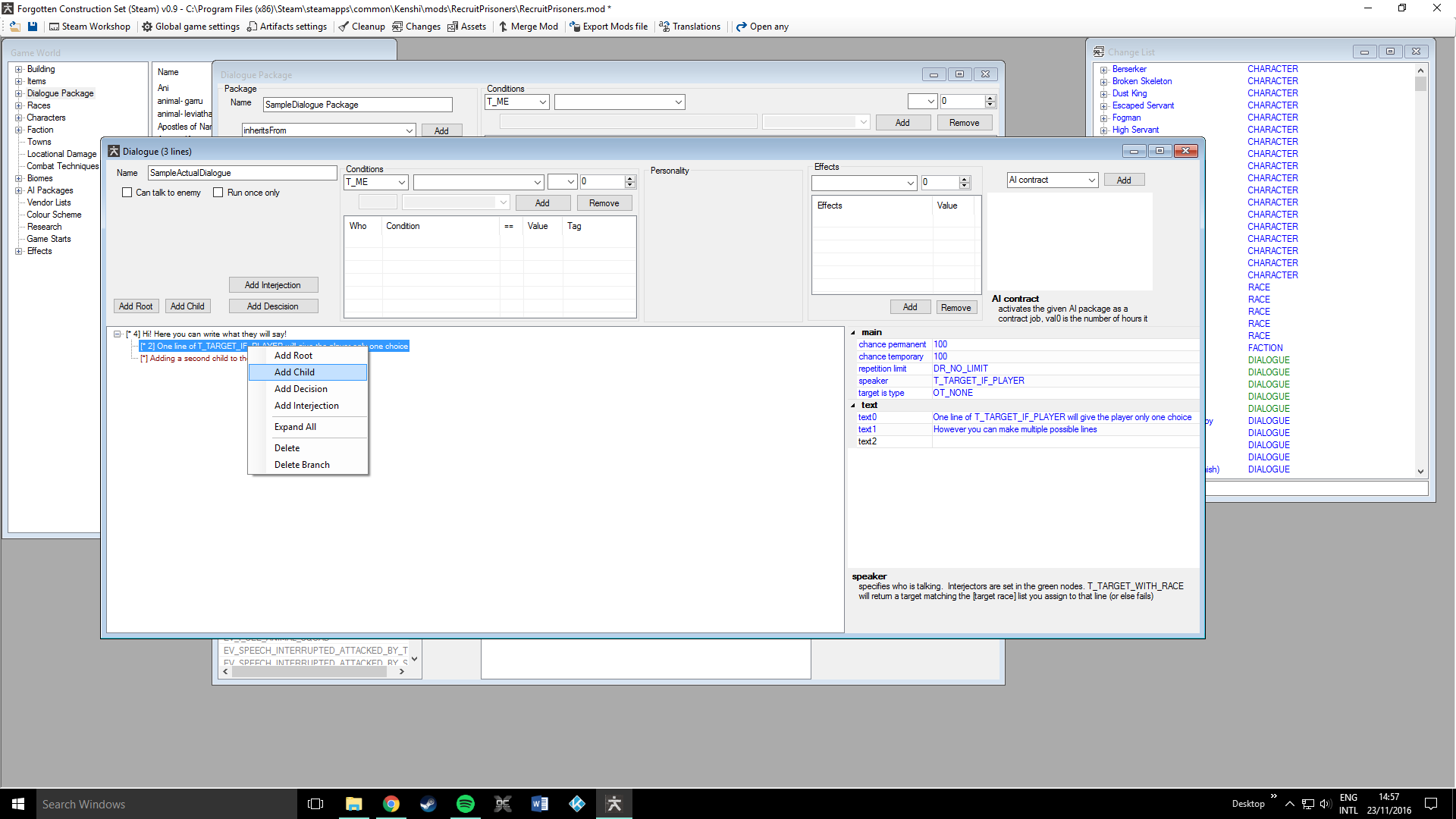This screenshot has width=1456, height=819.
Task: Enable Can talk to enemy checkbox
Action: [x=127, y=193]
